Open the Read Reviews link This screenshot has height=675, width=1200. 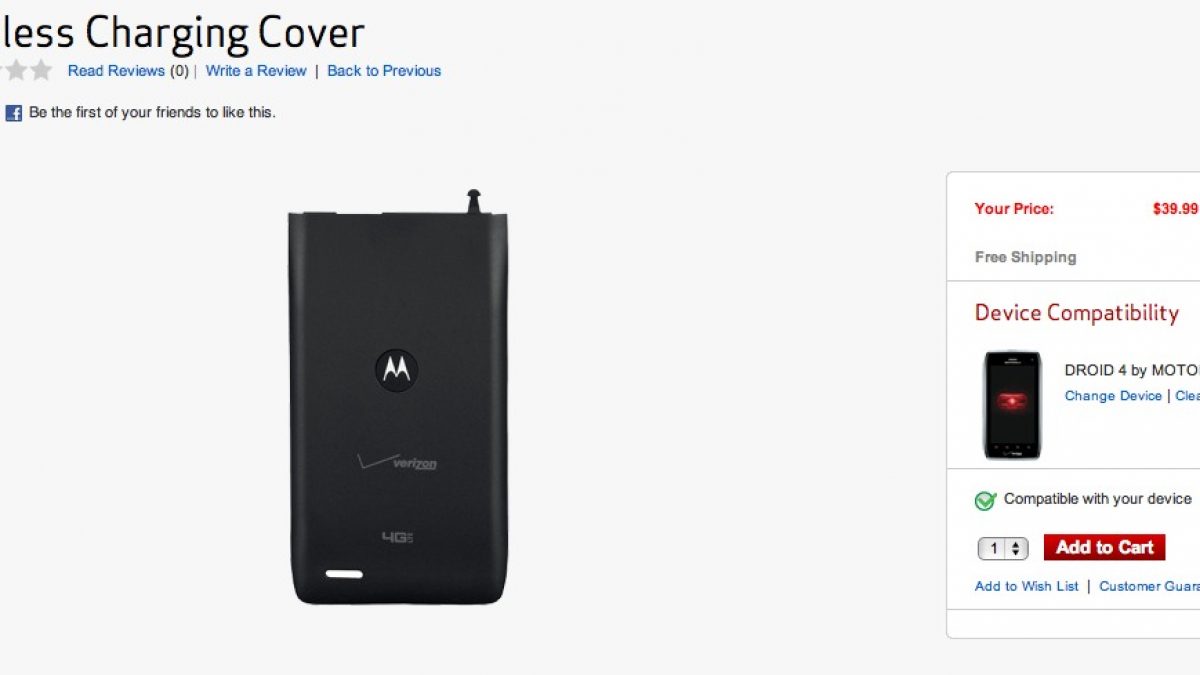click(116, 71)
